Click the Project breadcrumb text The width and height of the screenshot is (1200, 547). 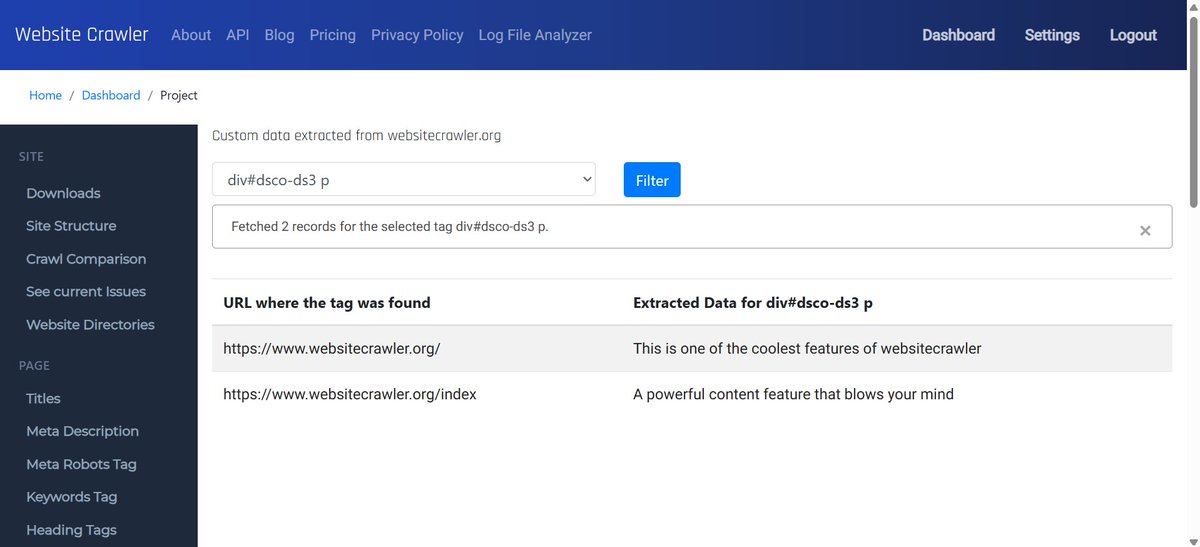click(179, 95)
